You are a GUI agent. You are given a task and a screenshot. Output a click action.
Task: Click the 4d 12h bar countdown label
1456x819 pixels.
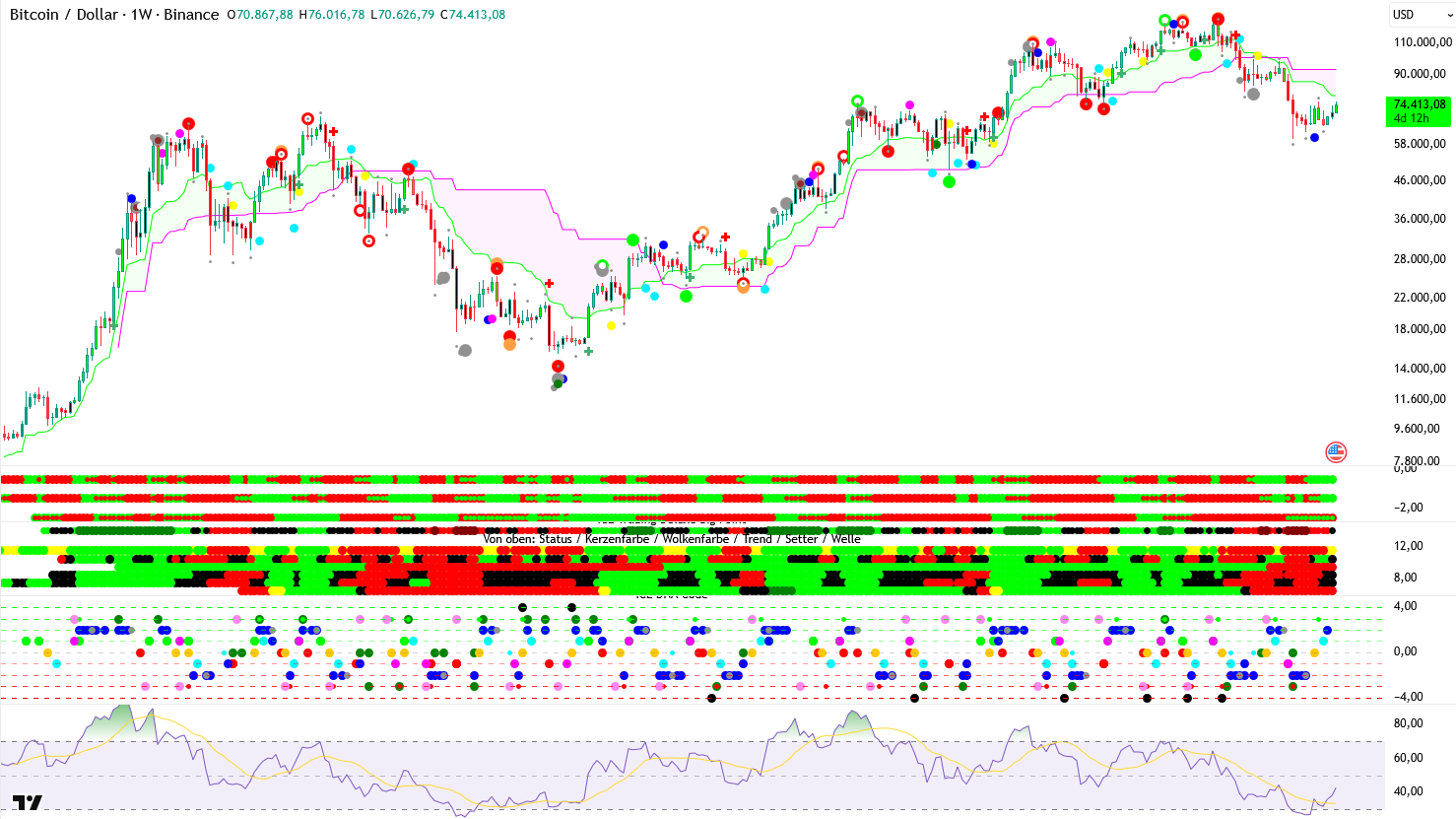click(x=1411, y=118)
